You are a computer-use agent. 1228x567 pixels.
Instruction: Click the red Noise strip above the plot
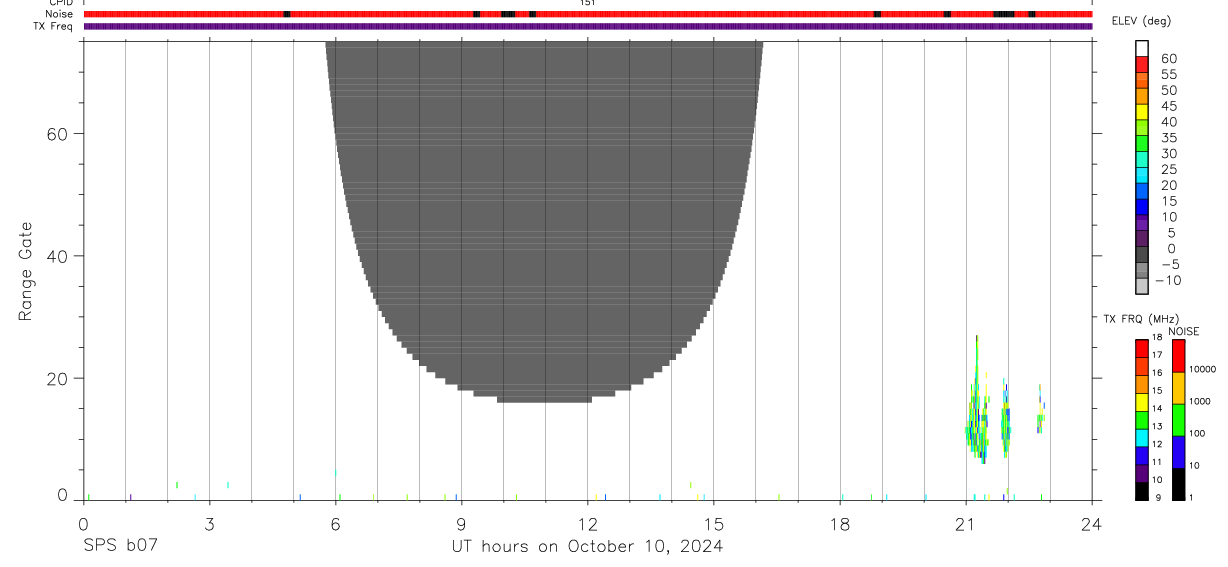tap(587, 14)
